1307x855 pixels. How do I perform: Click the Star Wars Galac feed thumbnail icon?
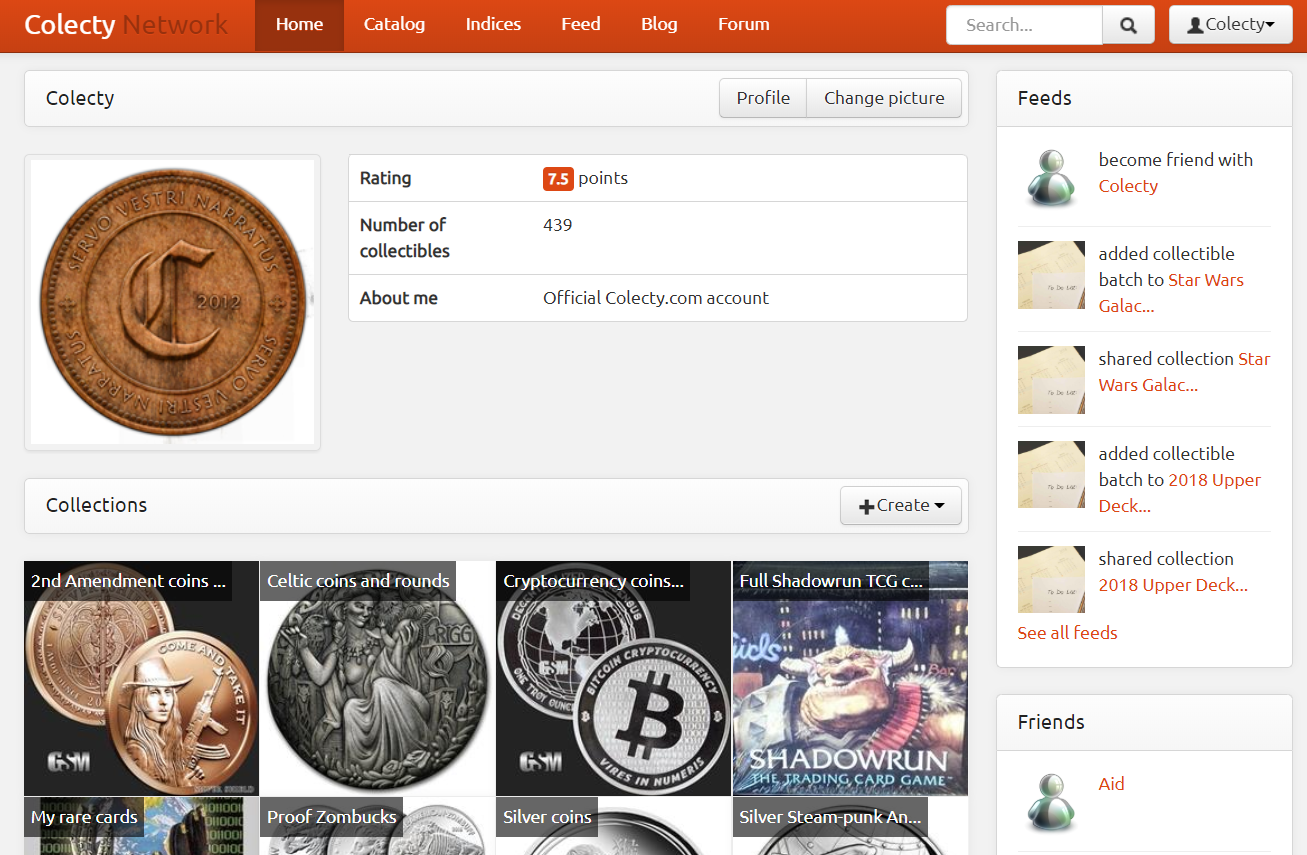pos(1051,275)
